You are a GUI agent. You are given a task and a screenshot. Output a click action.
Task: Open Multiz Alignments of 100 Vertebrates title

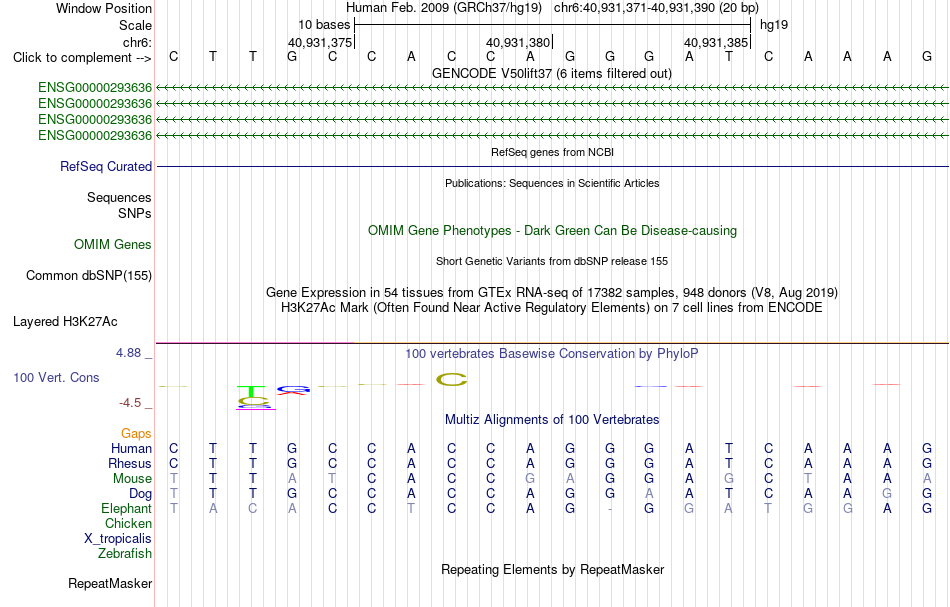pyautogui.click(x=552, y=419)
